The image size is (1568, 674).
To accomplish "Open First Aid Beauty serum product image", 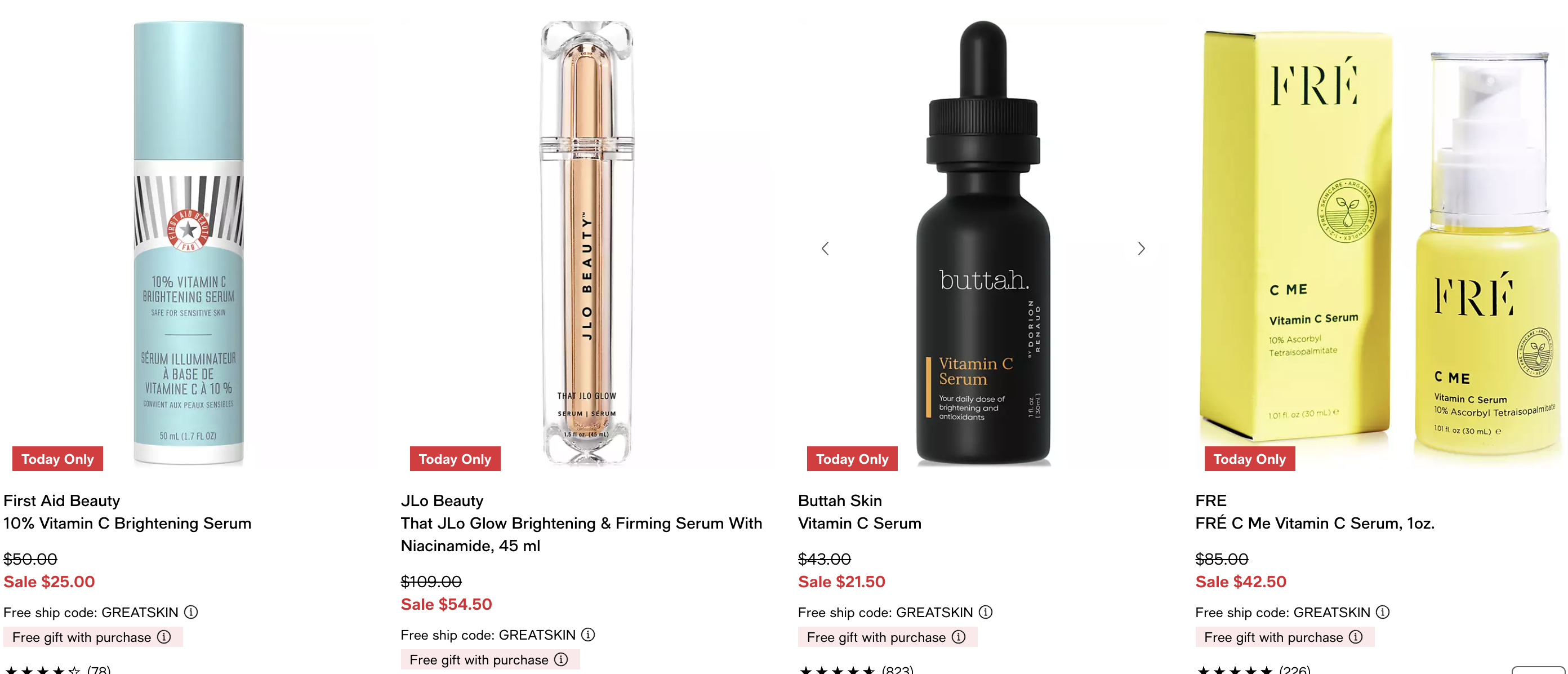I will (x=189, y=243).
